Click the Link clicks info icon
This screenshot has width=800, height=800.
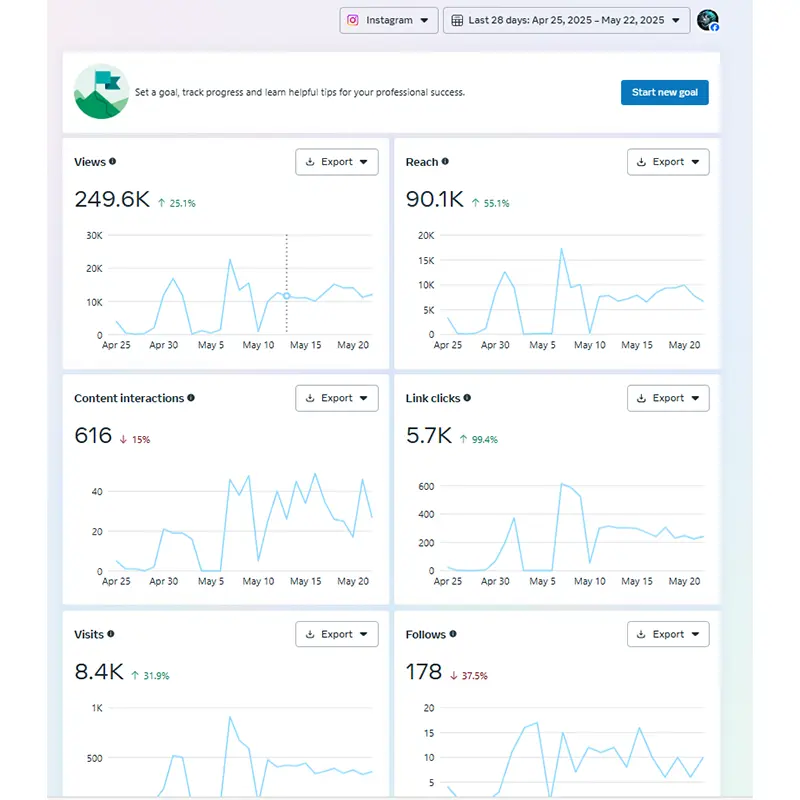(467, 397)
